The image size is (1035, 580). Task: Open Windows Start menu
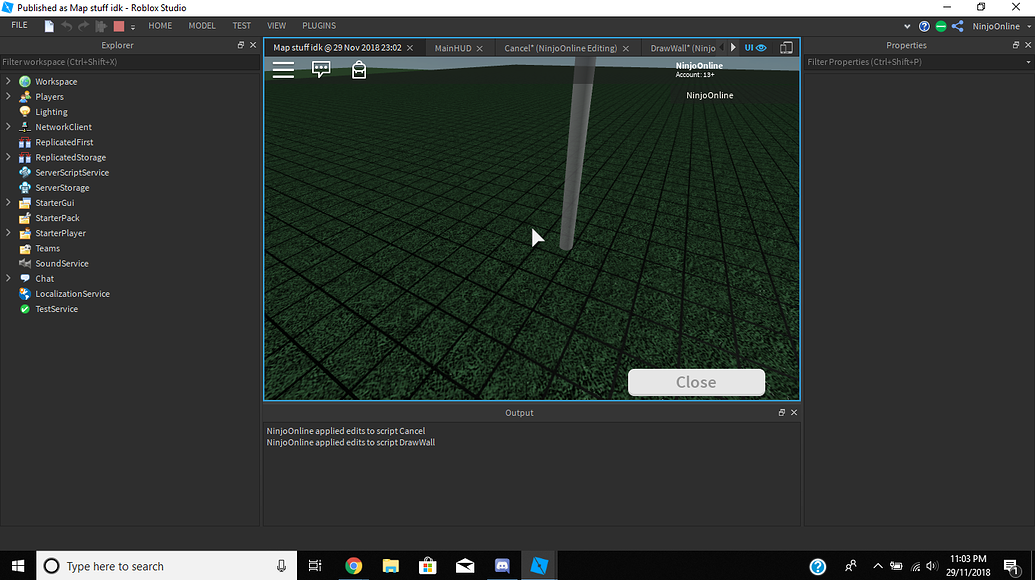click(x=18, y=565)
